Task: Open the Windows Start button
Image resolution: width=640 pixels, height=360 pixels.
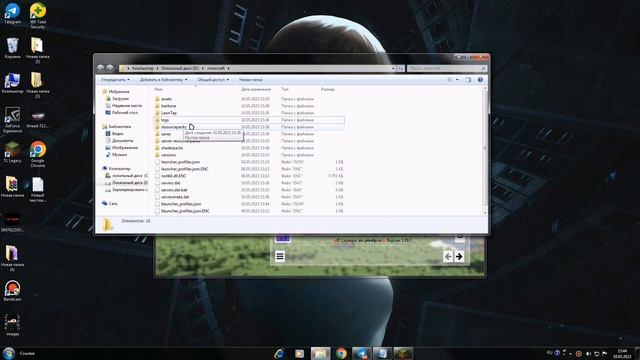Action: coord(9,353)
